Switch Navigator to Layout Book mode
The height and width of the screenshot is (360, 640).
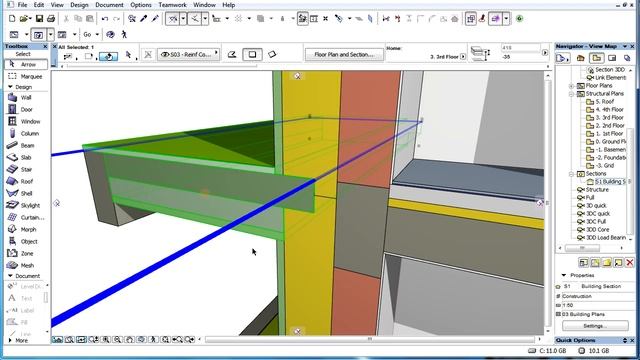(612, 58)
